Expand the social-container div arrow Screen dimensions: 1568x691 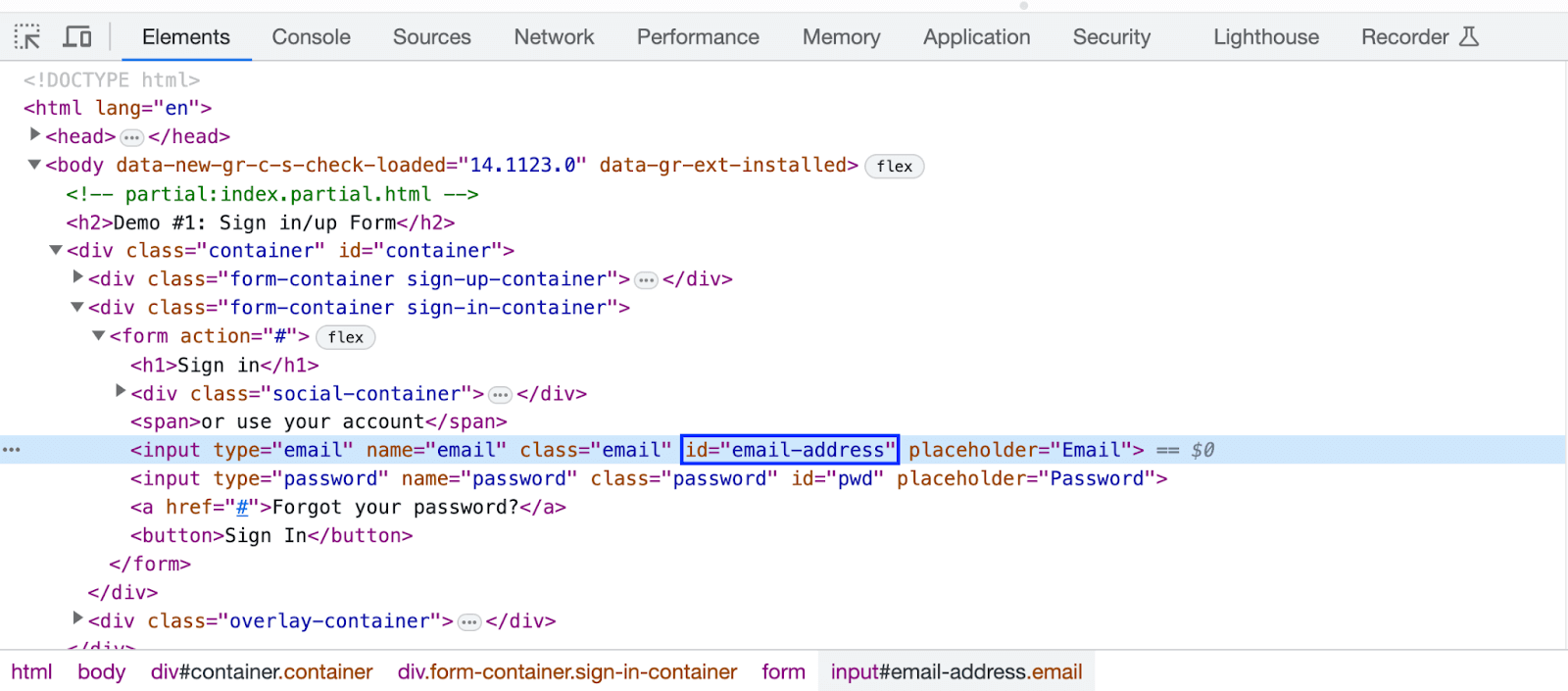[x=121, y=392]
